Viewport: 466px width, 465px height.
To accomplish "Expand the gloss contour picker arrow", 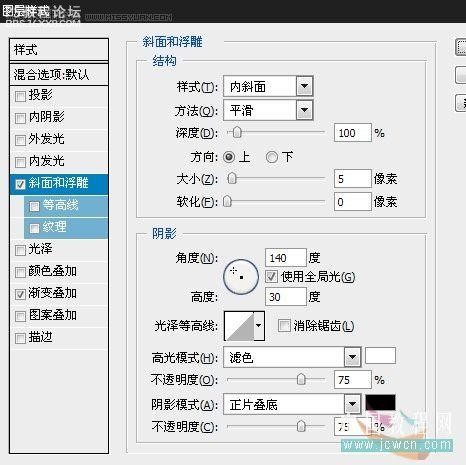I will (x=259, y=326).
